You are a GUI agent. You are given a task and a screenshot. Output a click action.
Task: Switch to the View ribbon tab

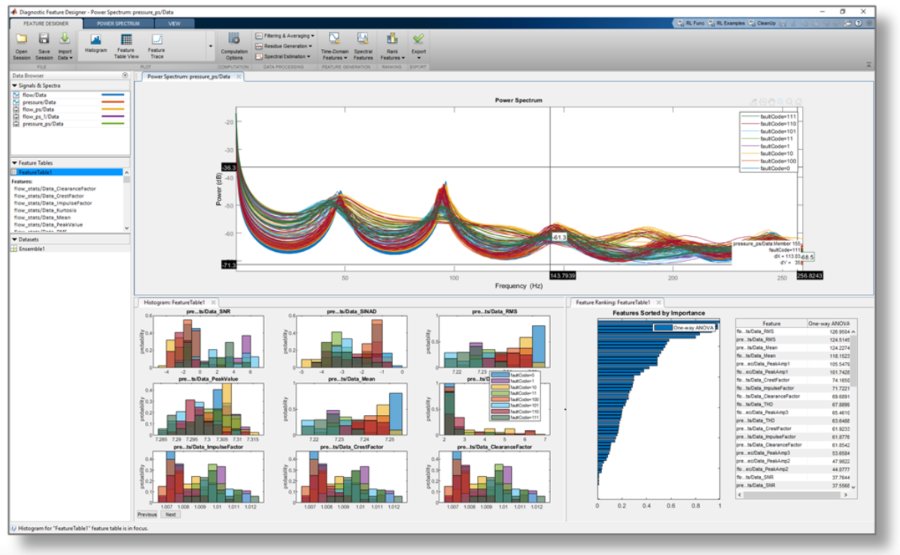pyautogui.click(x=175, y=21)
